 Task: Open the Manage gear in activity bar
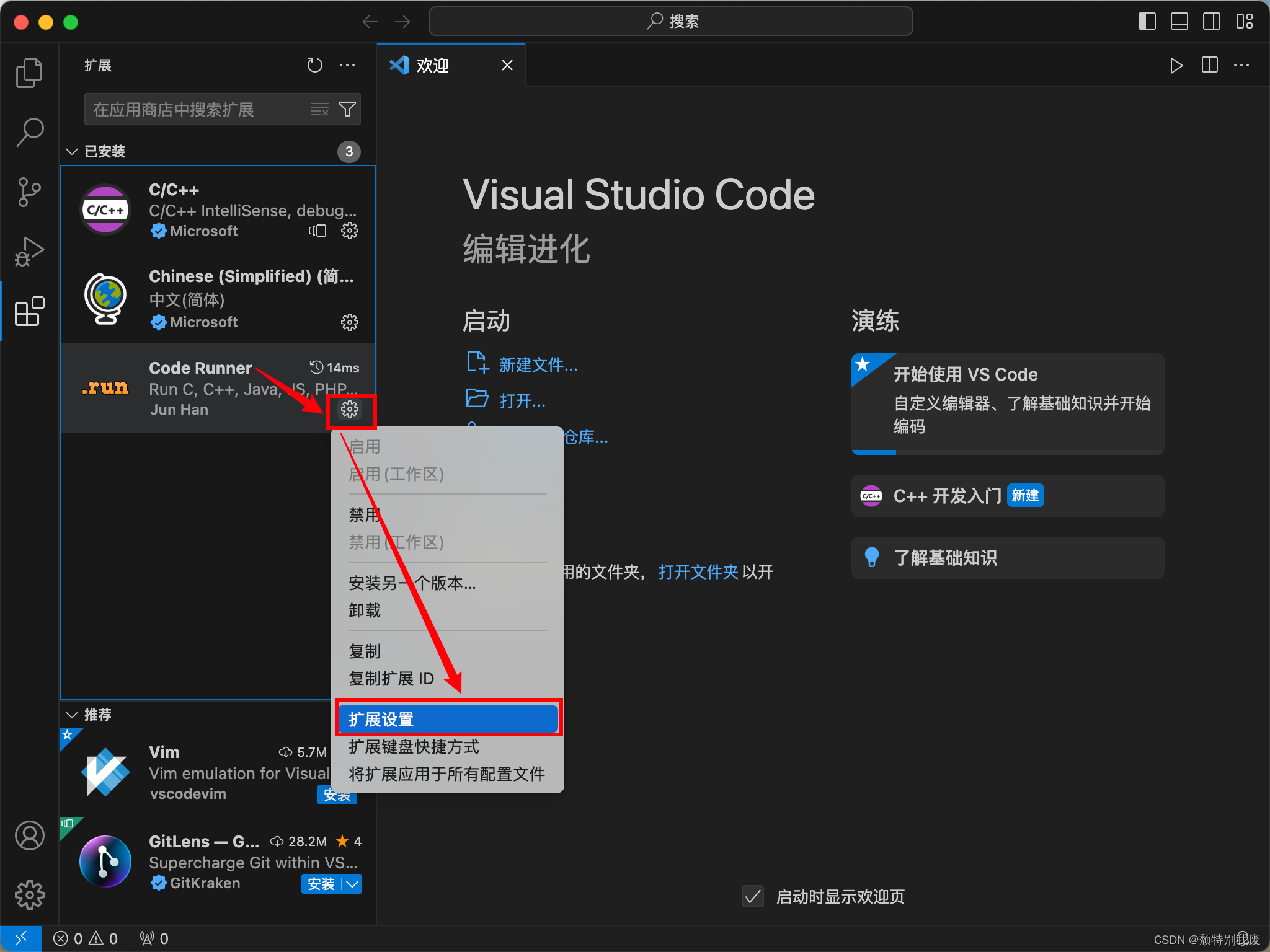[x=29, y=895]
